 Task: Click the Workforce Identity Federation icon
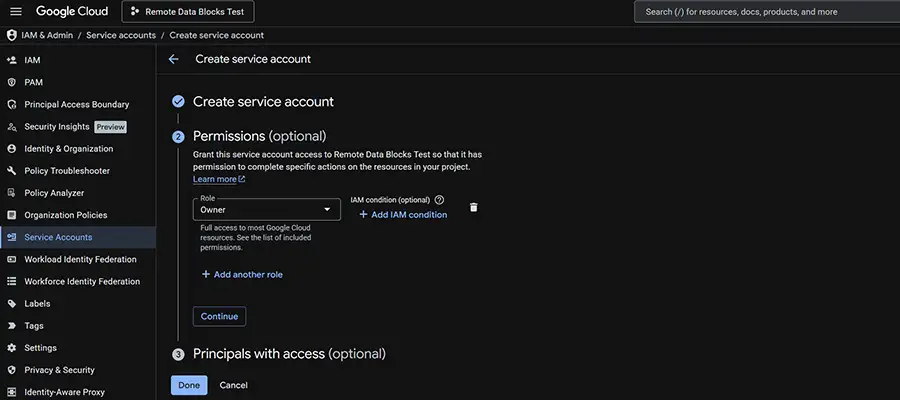point(11,281)
